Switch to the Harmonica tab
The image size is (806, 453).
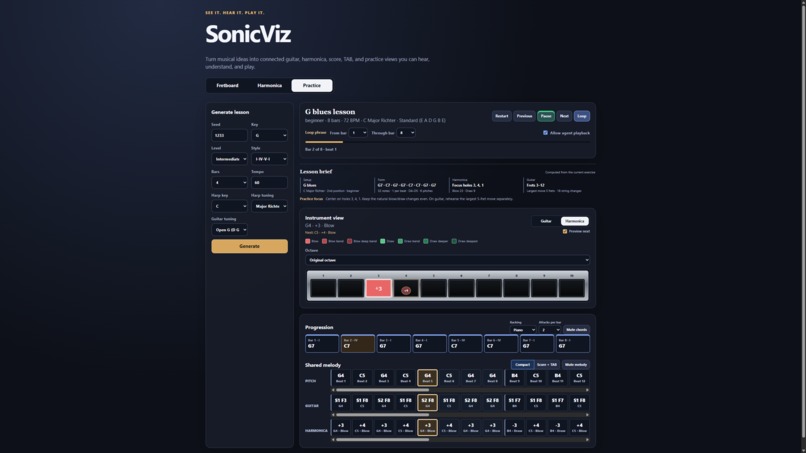[x=269, y=85]
